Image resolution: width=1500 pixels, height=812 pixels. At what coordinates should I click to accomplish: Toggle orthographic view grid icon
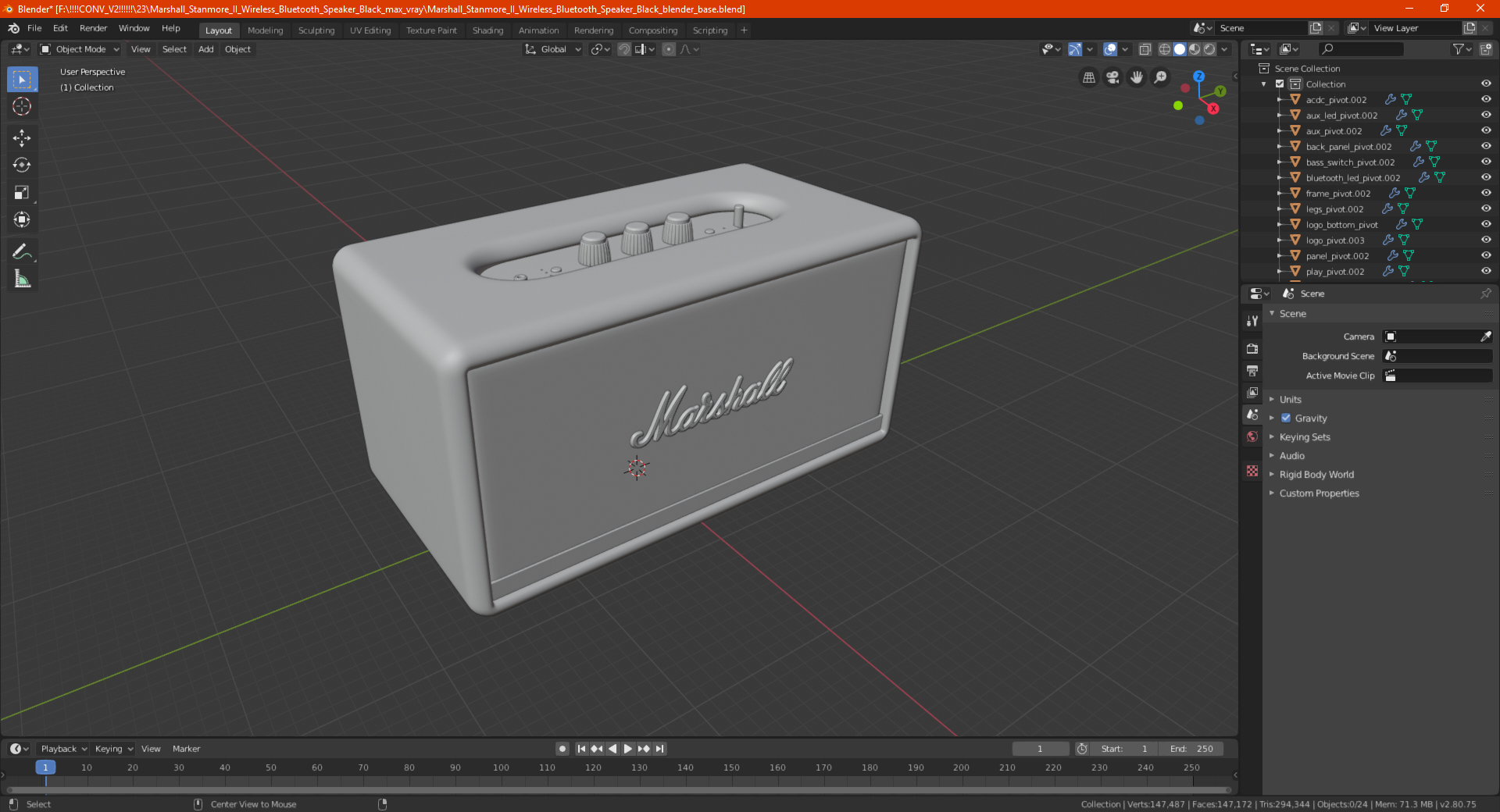(1089, 77)
